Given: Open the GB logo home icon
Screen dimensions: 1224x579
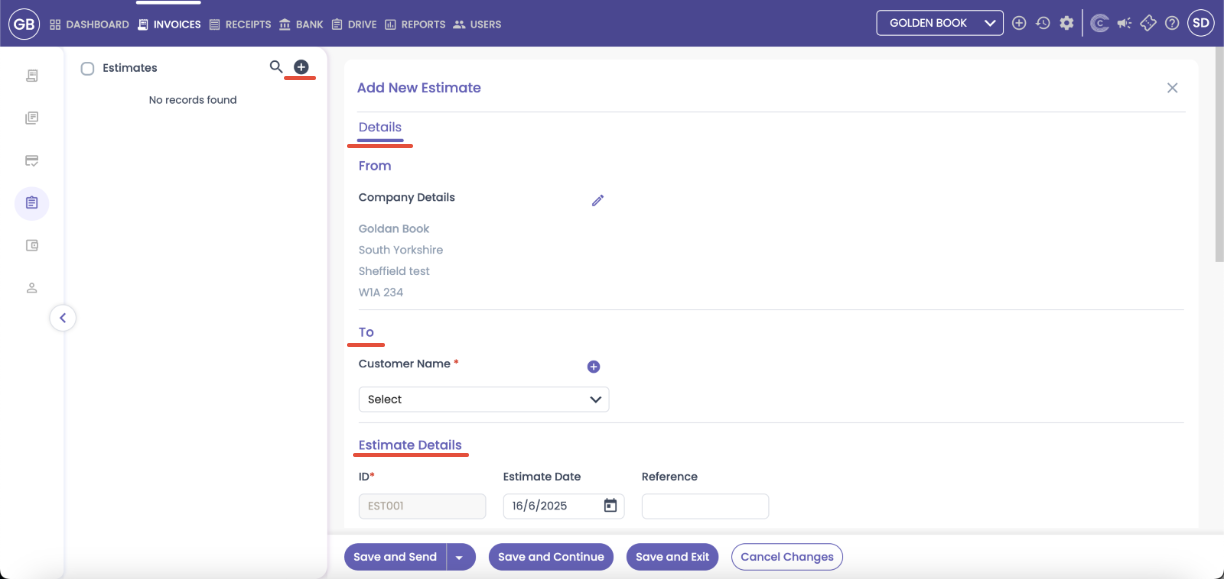Looking at the screenshot, I should [x=24, y=23].
